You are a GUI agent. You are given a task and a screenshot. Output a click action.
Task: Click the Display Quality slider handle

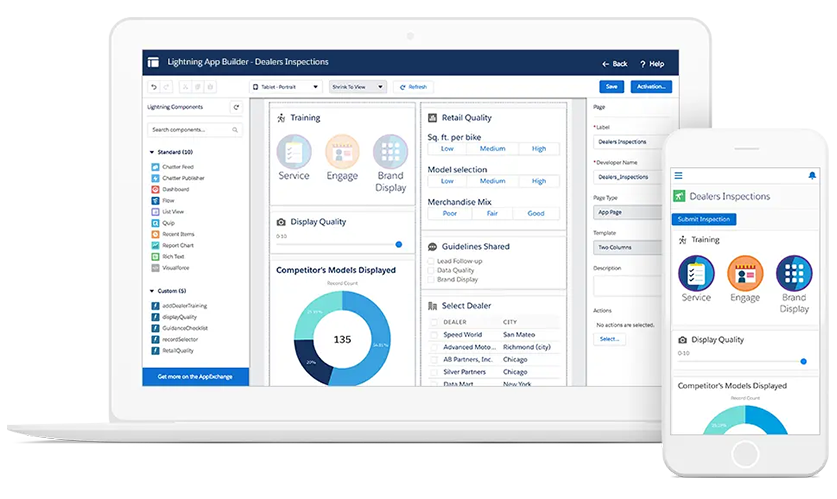click(399, 244)
